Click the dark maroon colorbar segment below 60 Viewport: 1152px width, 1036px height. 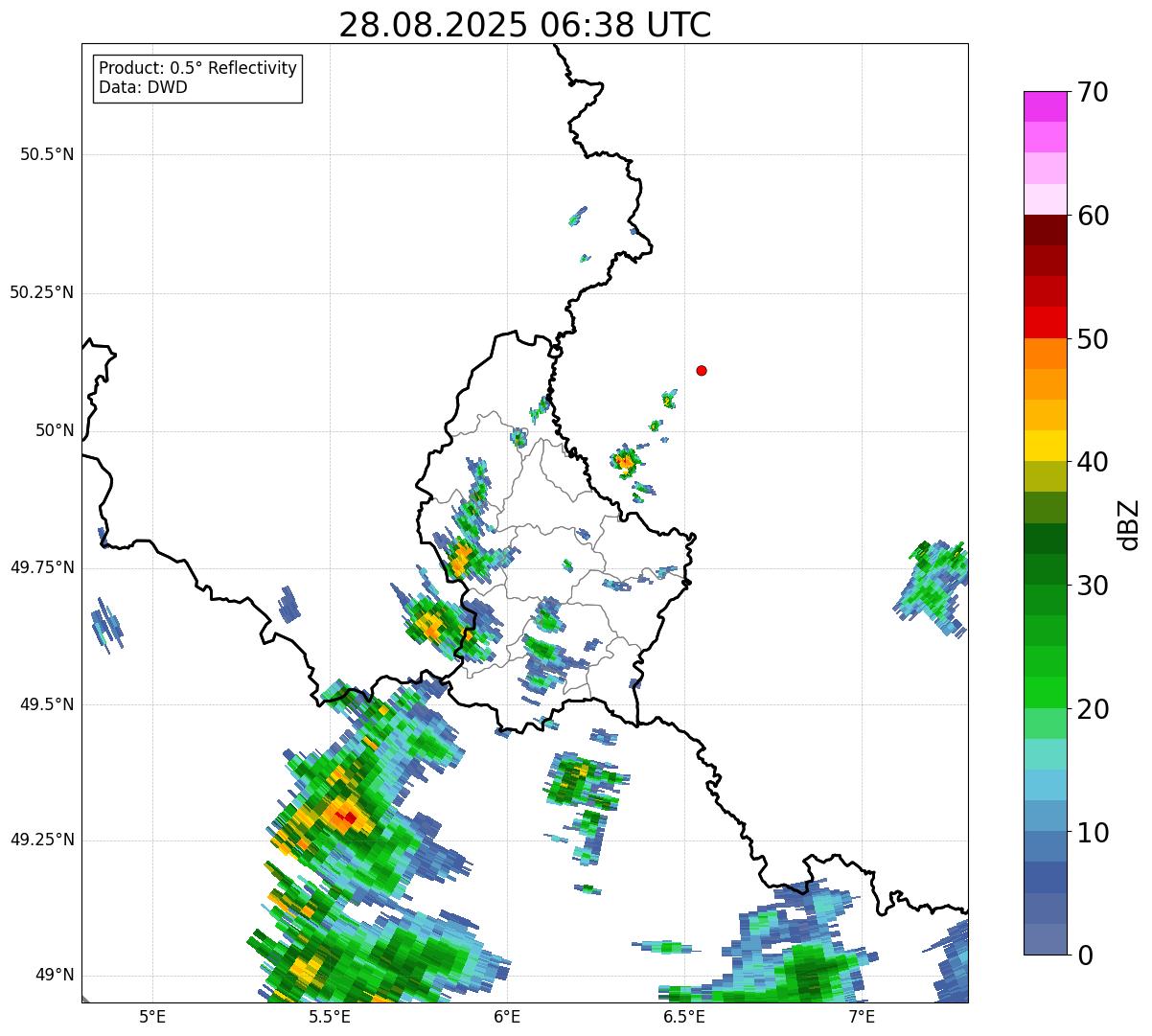coord(1046,230)
